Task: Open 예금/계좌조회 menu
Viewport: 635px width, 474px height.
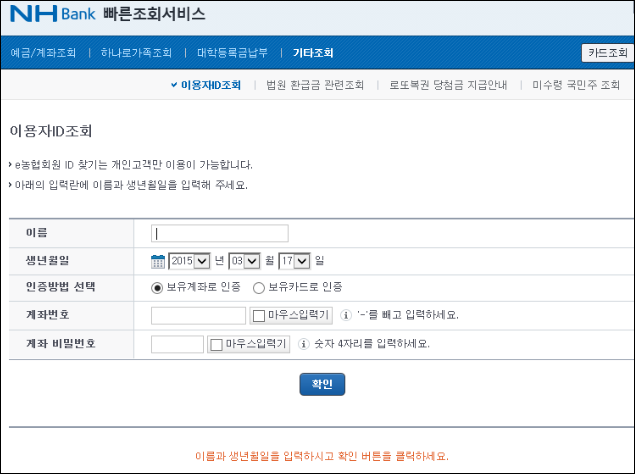Action: [43, 53]
